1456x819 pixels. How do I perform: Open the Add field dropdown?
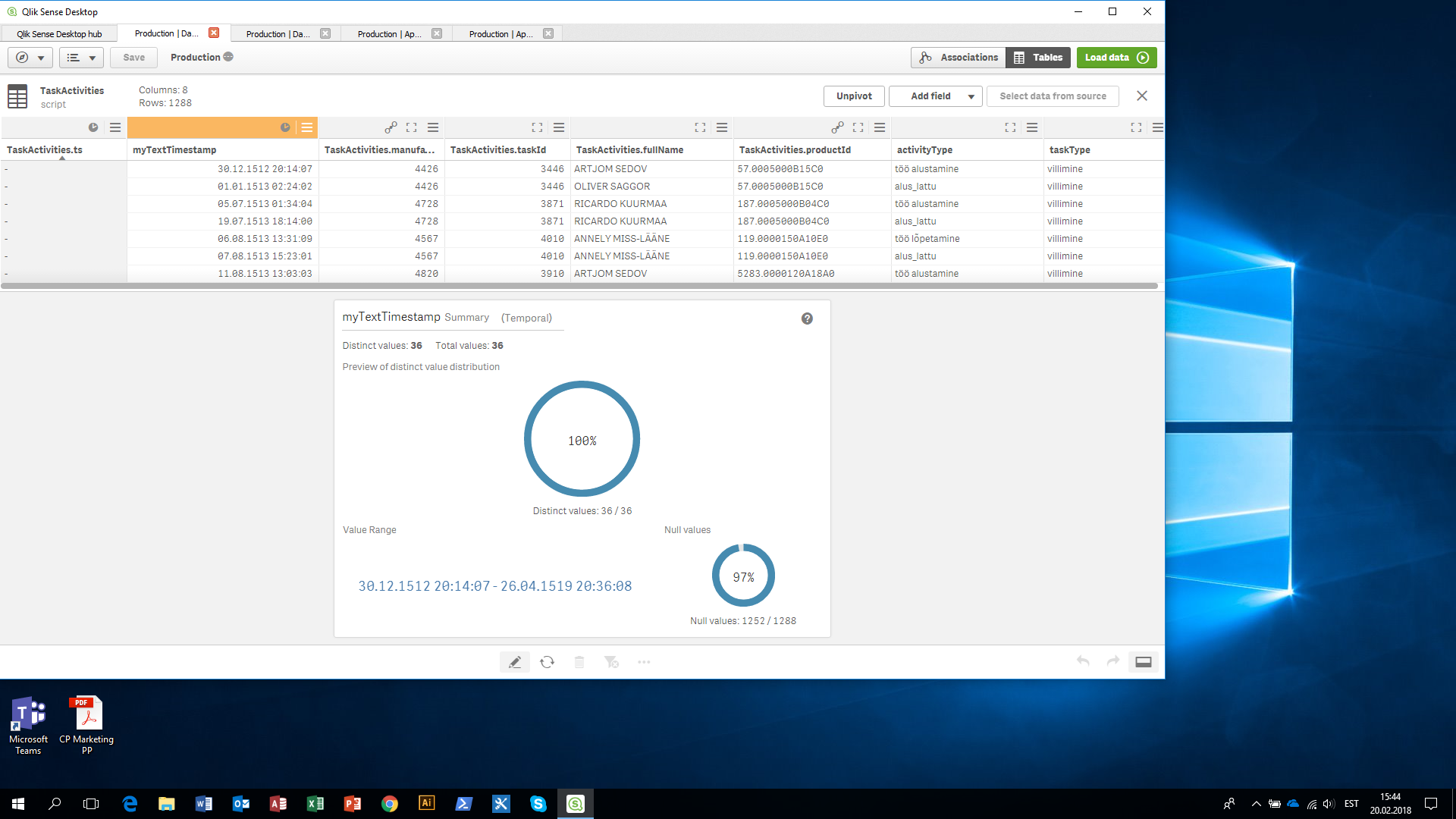click(x=936, y=96)
